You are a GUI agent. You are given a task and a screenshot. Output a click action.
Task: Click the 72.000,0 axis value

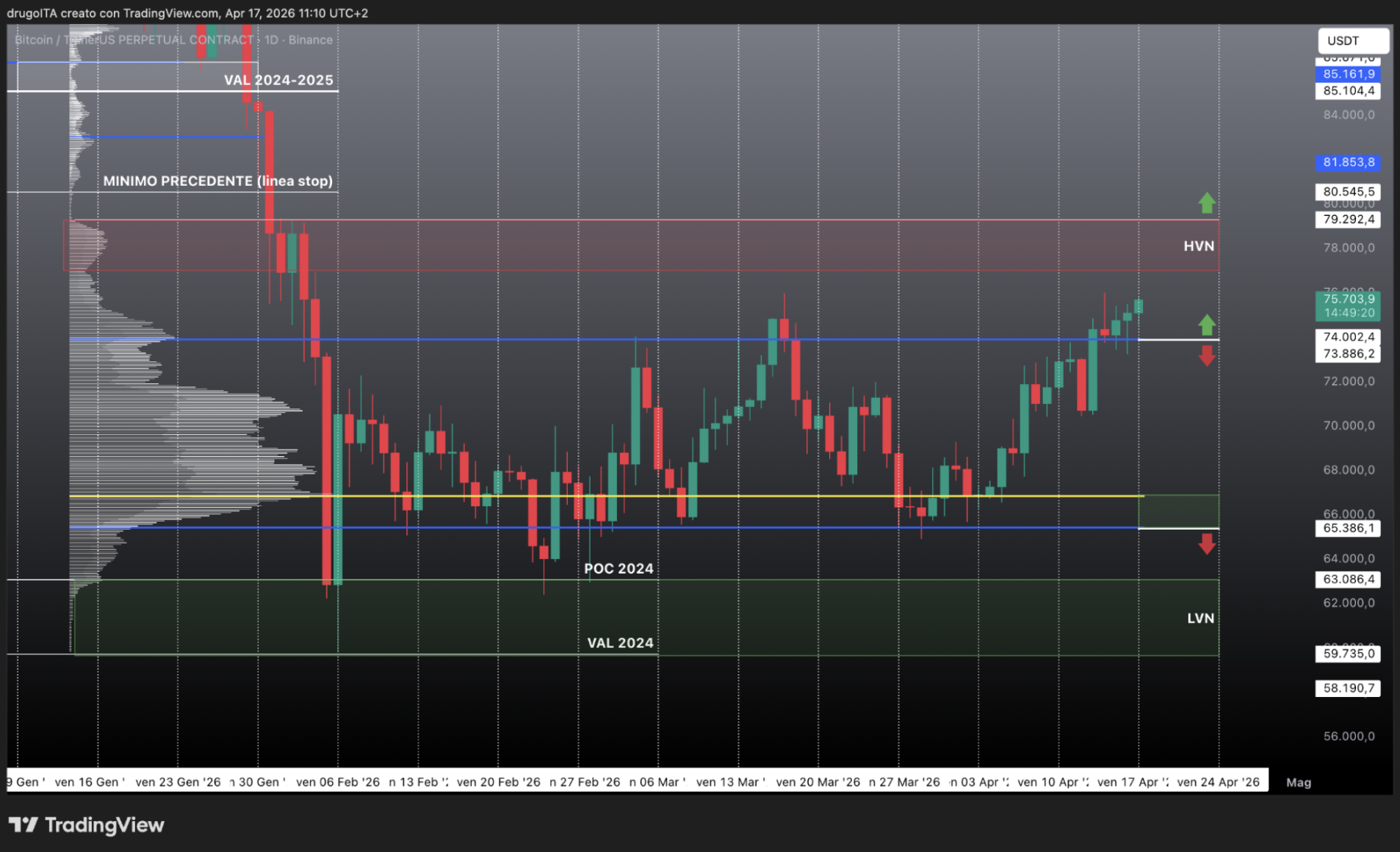pos(1349,381)
